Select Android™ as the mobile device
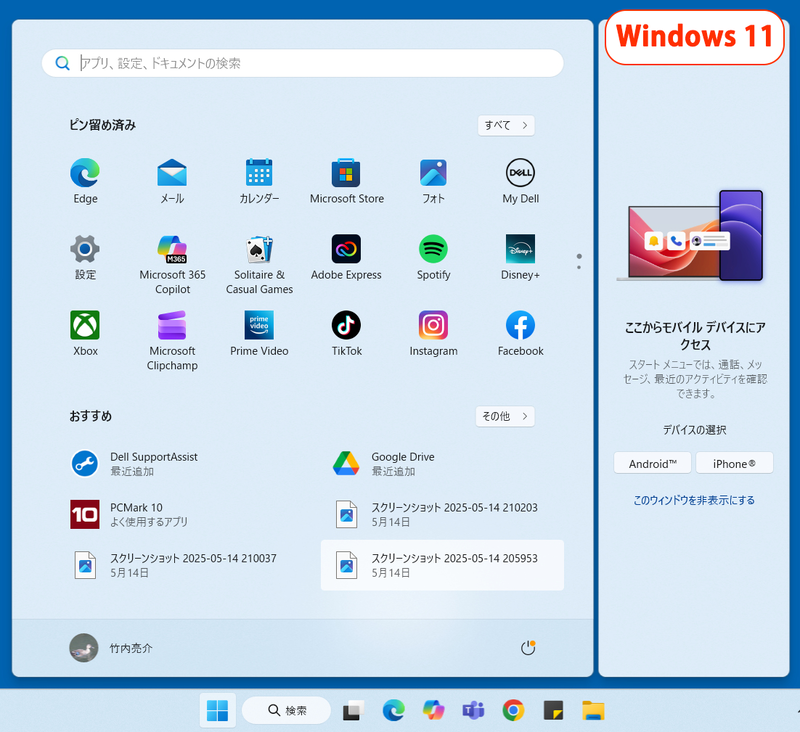The width and height of the screenshot is (800, 732). (652, 463)
